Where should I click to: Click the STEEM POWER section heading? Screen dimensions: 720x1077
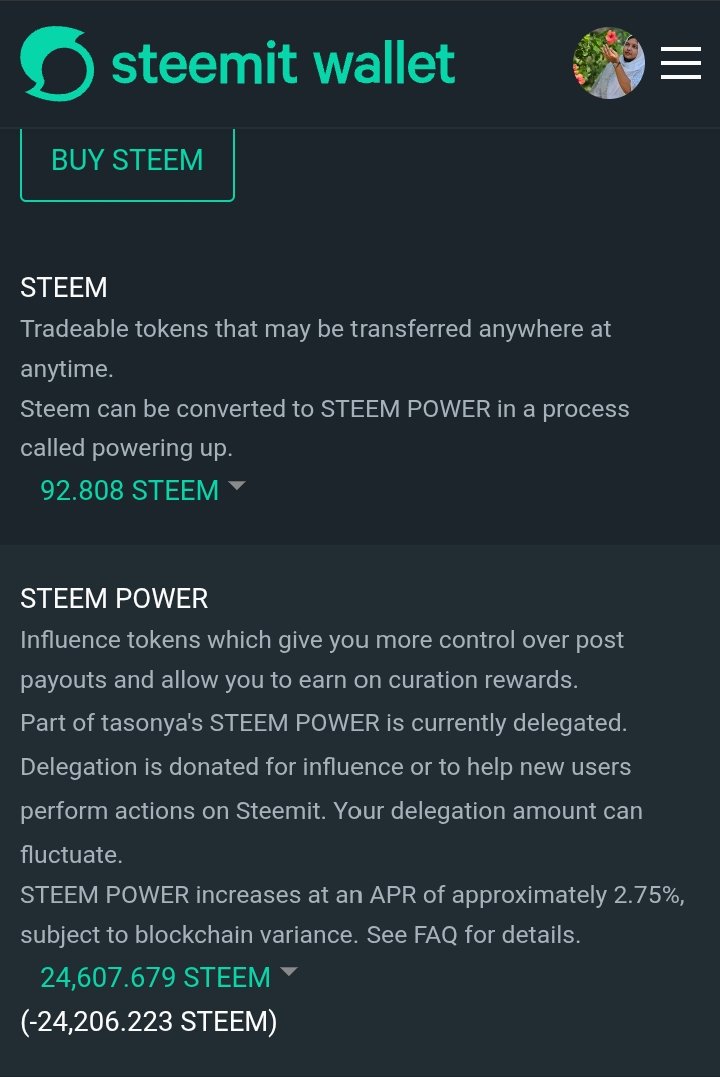point(114,599)
